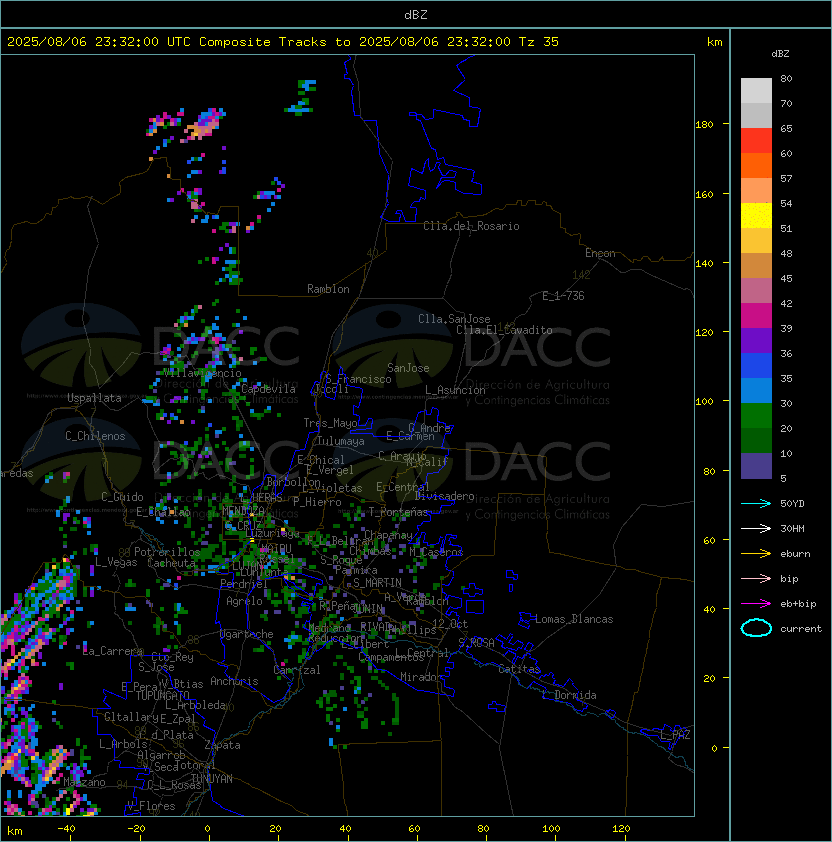Select the bright green swatch below 30
Viewport: 832px width, 842px height.
(756, 416)
